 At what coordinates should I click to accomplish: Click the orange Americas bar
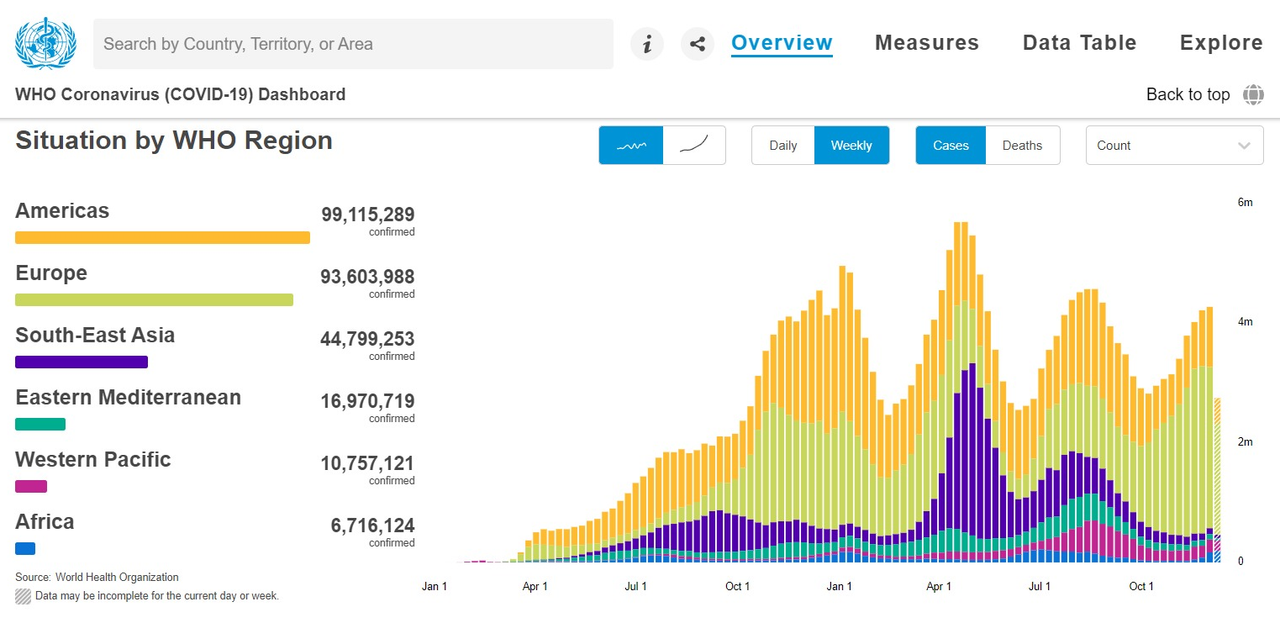point(162,238)
